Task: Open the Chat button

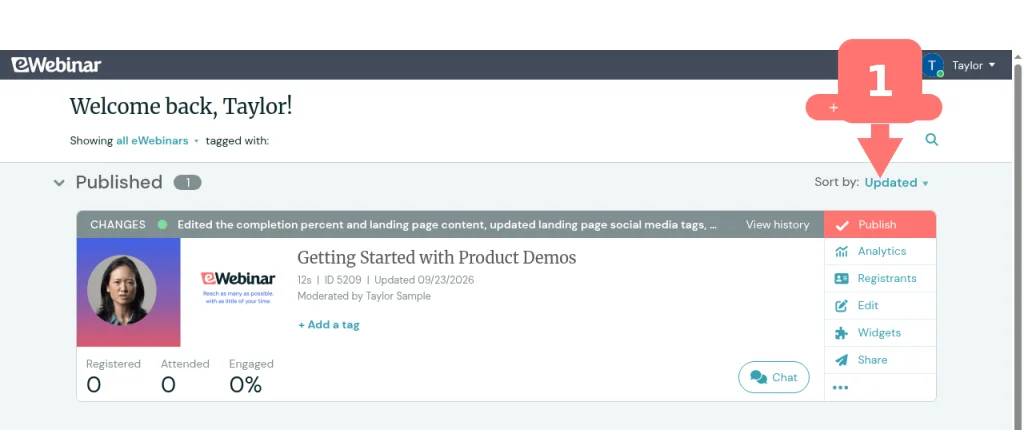Action: tap(774, 377)
